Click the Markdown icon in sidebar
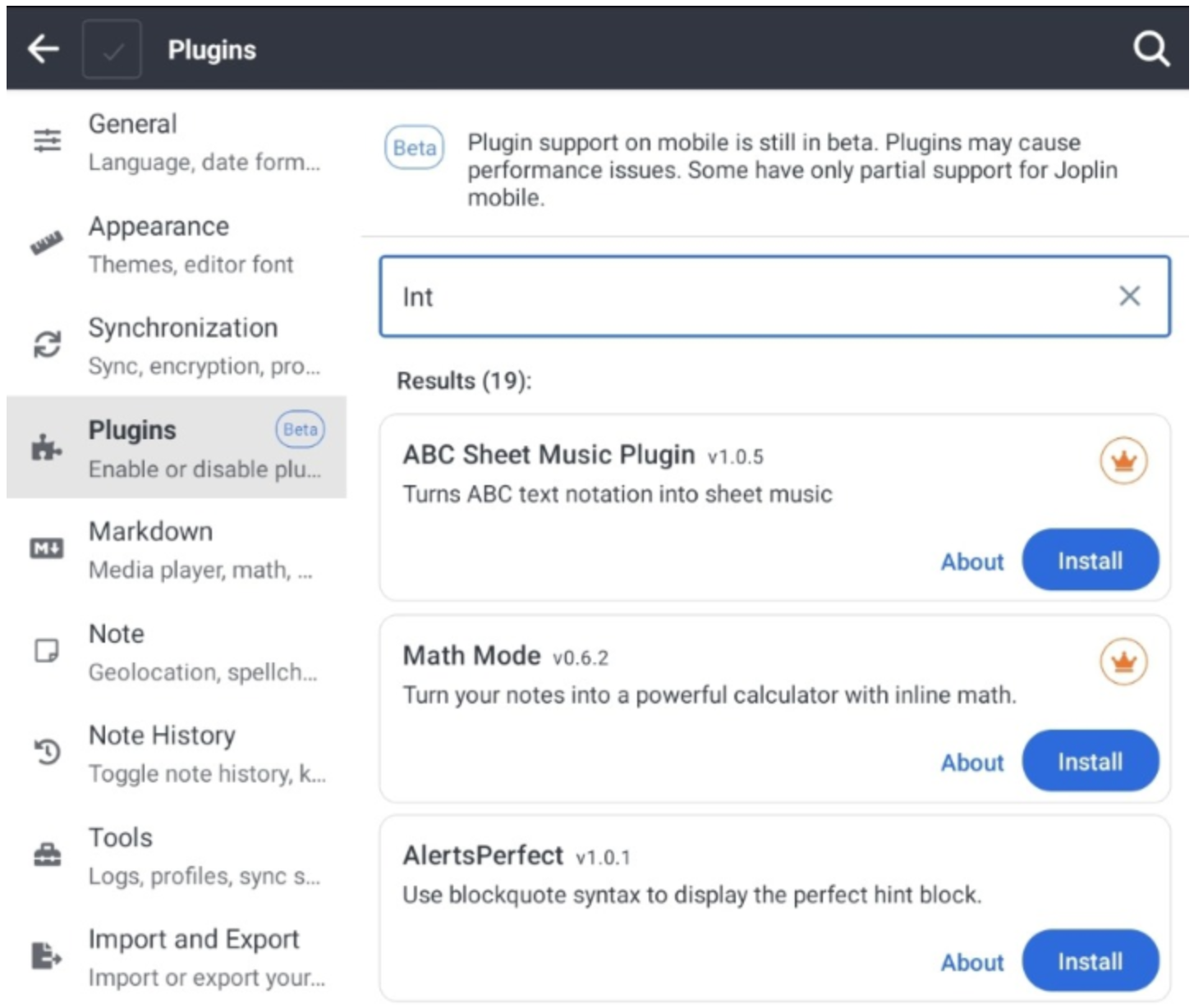 pyautogui.click(x=47, y=548)
